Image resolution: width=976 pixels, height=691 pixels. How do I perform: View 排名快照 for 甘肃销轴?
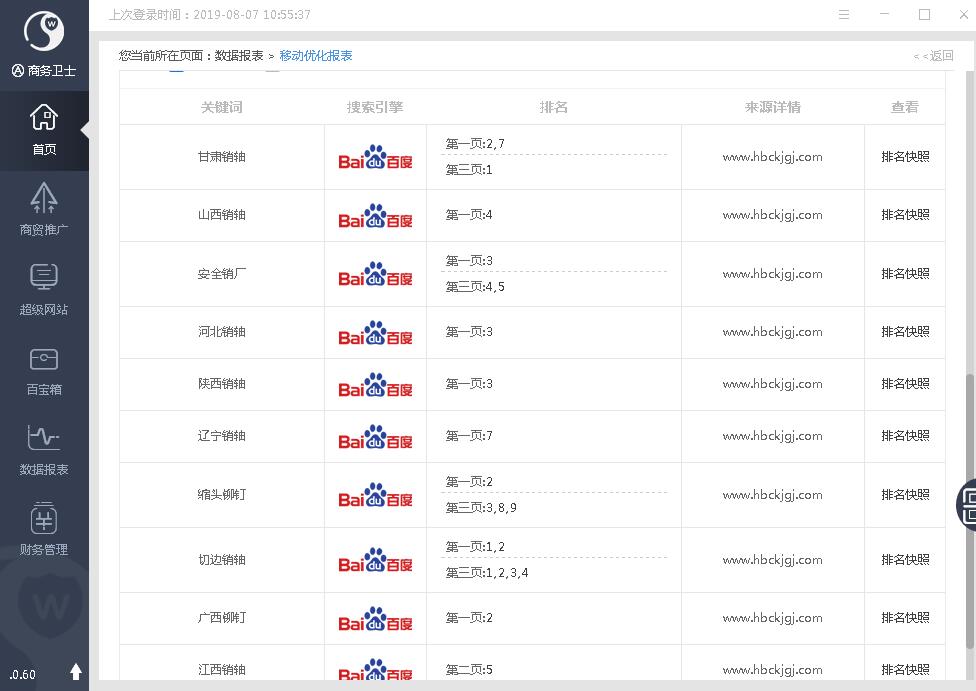(x=905, y=157)
